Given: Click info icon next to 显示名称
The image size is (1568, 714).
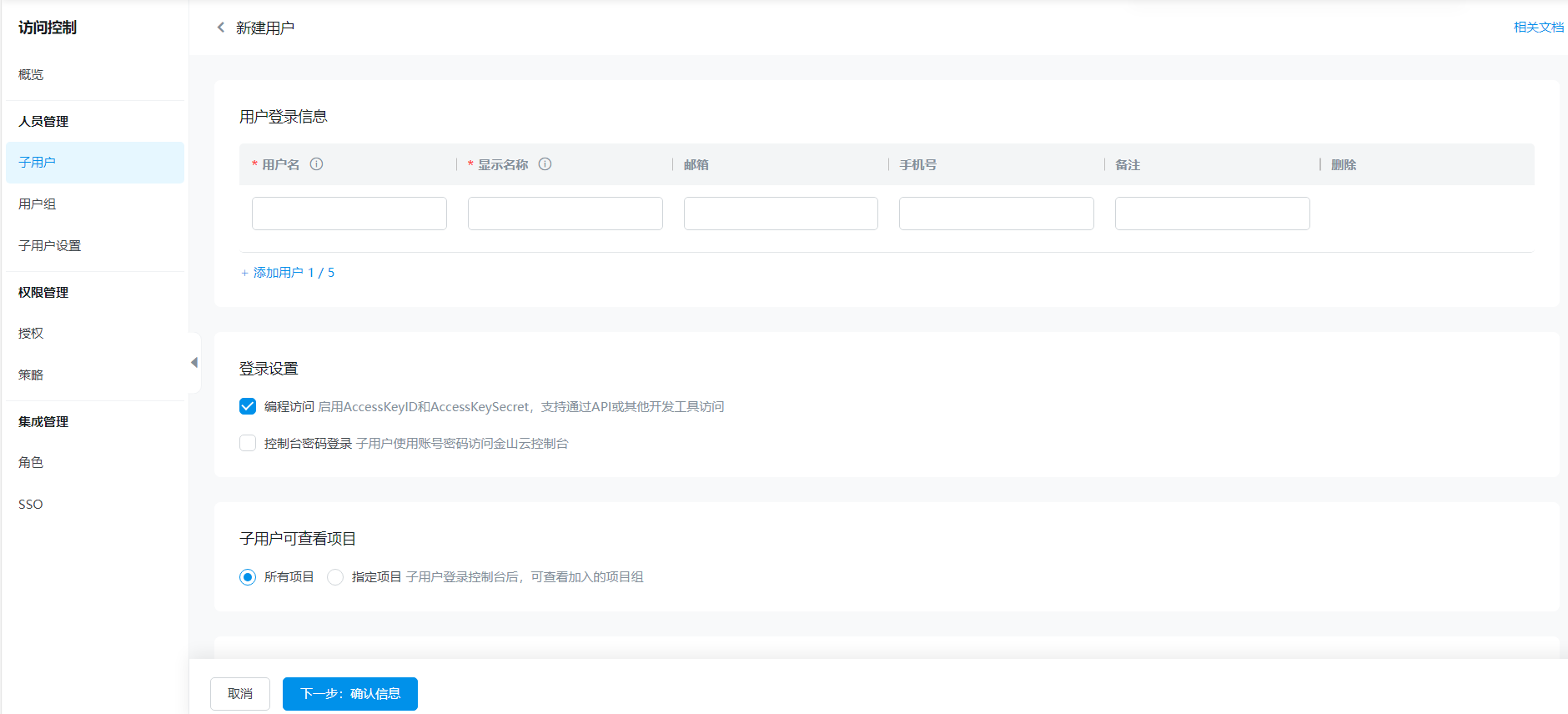Looking at the screenshot, I should tap(545, 164).
